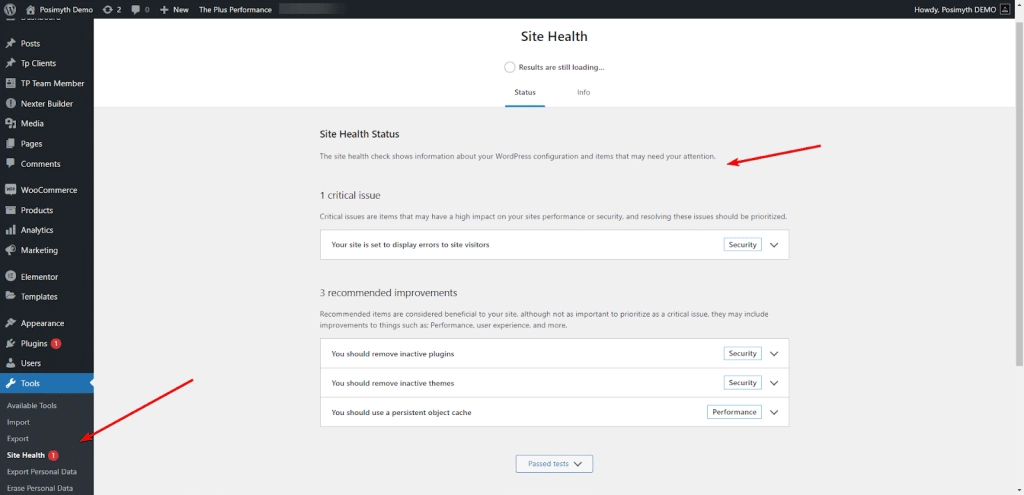Image resolution: width=1024 pixels, height=495 pixels.
Task: Click the Performance badge on object cache row
Action: pyautogui.click(x=734, y=412)
